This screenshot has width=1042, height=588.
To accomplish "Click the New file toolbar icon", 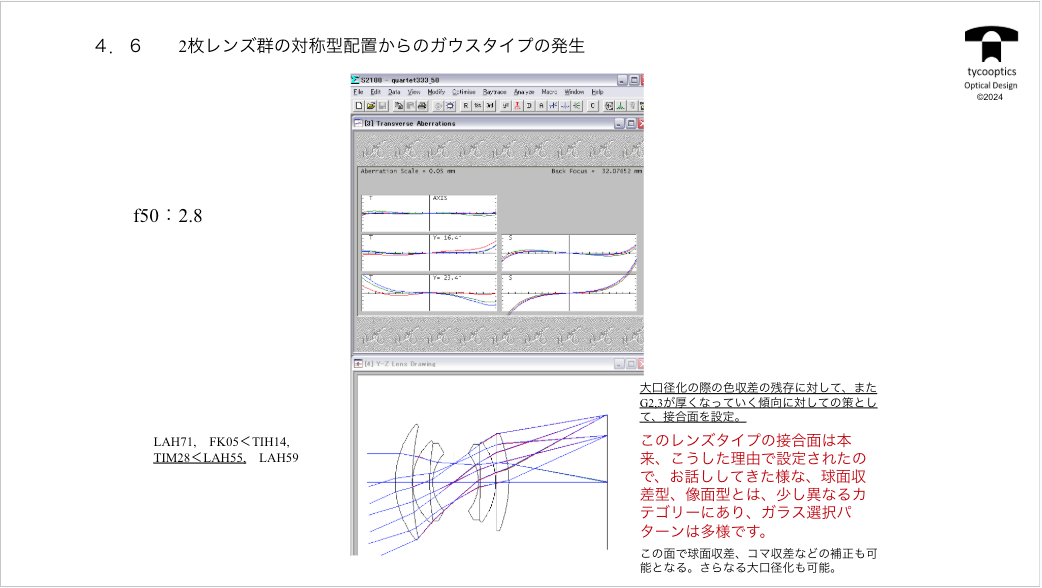I will click(x=359, y=105).
